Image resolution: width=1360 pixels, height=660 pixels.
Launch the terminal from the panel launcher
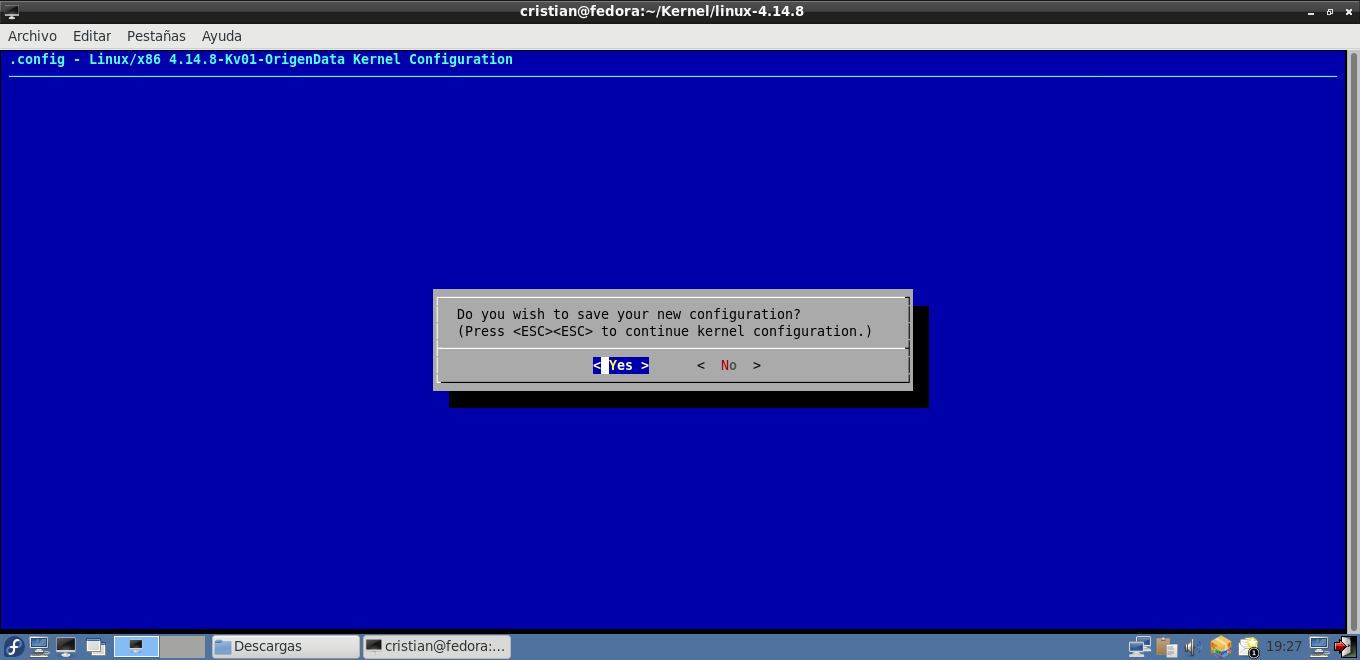[66, 647]
